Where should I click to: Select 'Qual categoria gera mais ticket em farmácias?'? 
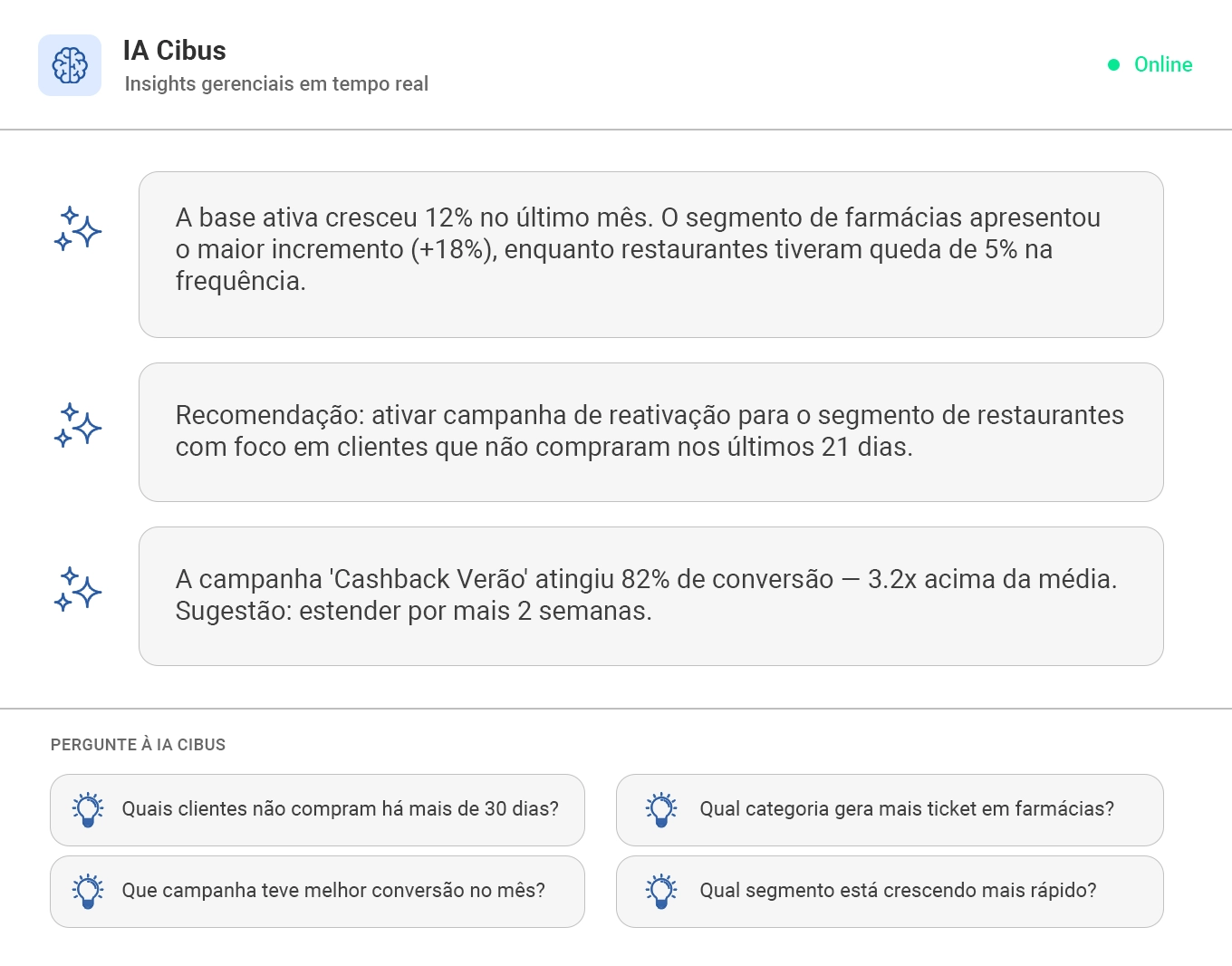[x=906, y=809]
